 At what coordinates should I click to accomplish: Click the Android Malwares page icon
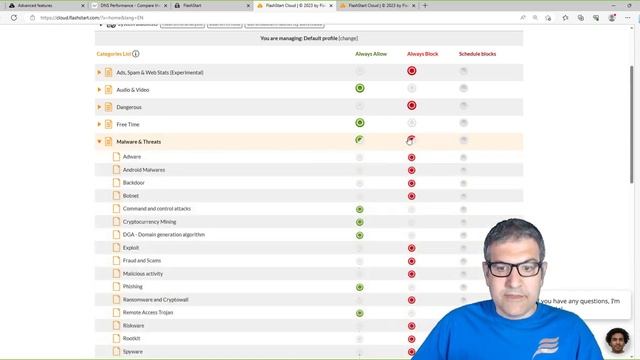coord(116,169)
